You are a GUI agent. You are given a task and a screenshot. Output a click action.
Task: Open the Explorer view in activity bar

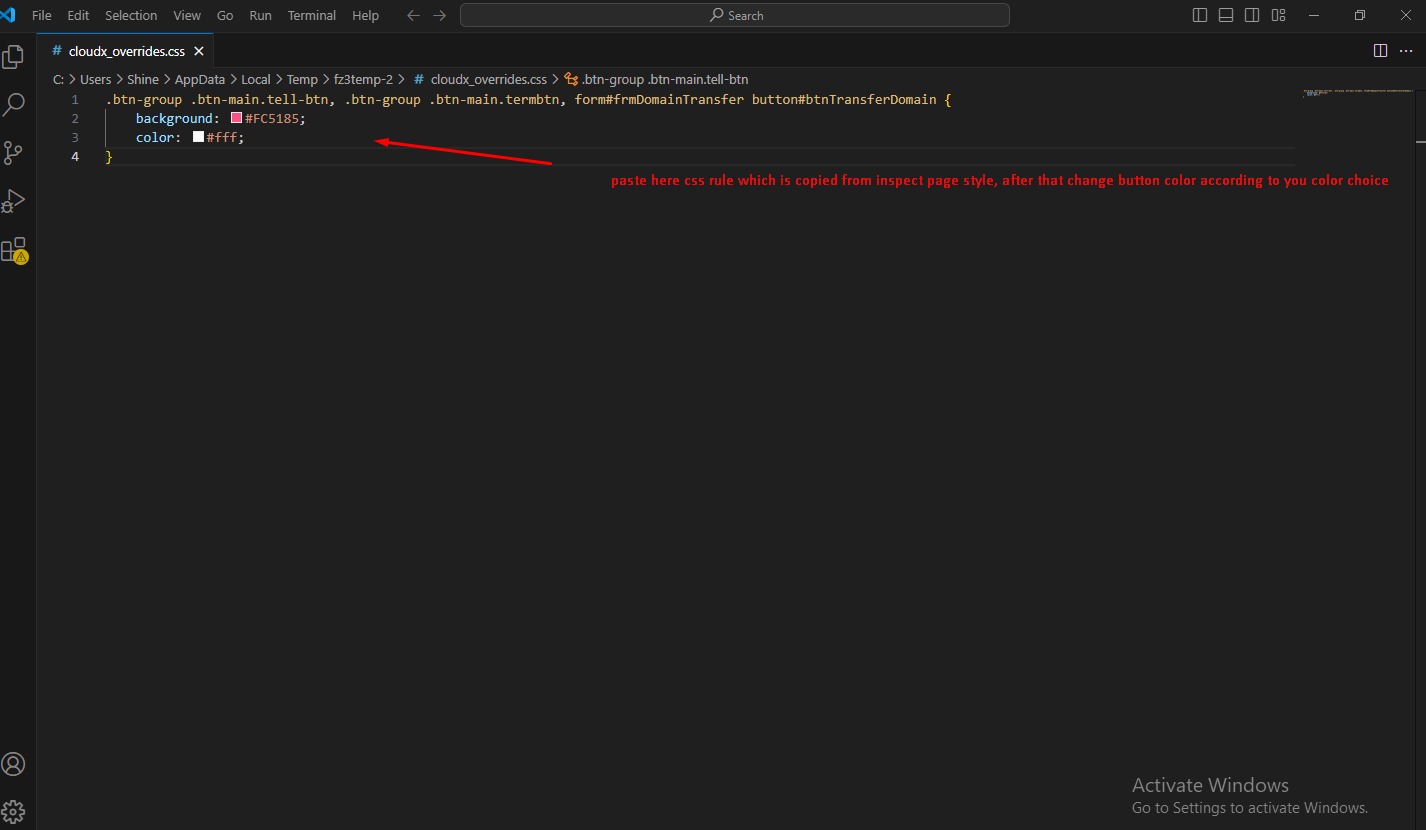(x=14, y=57)
